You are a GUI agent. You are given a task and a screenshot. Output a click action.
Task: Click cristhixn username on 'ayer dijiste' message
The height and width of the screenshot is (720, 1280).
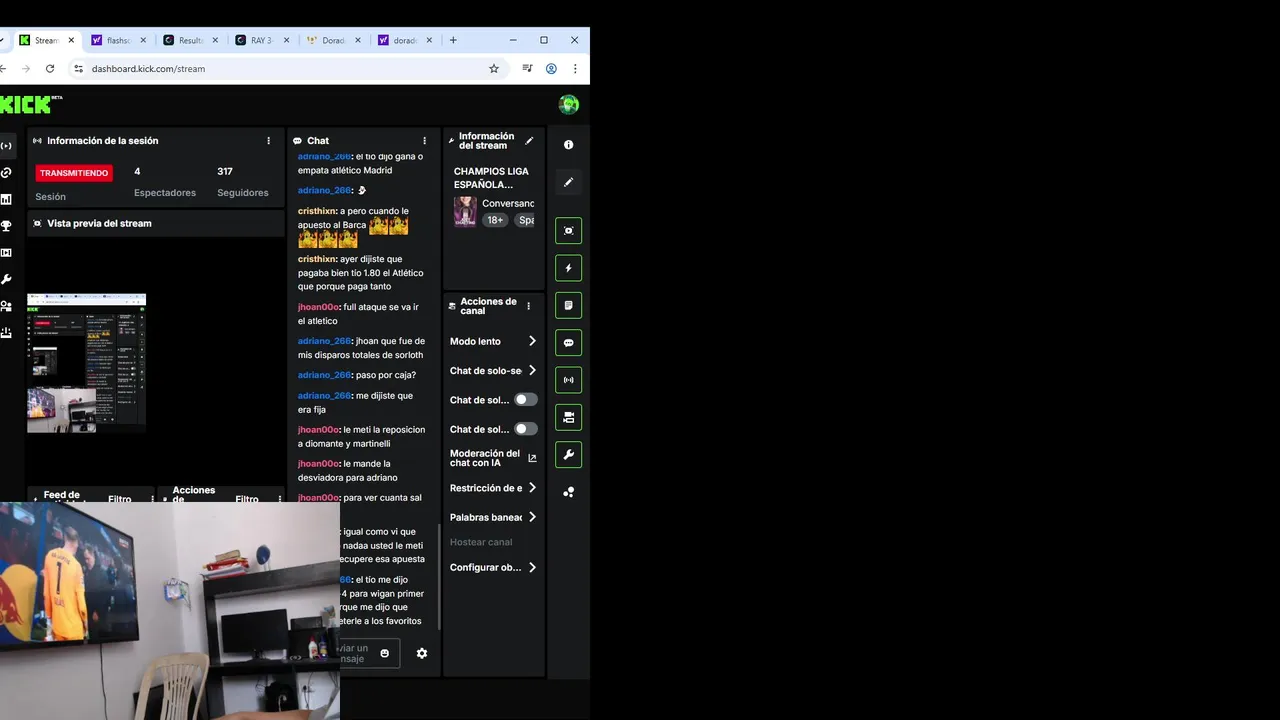click(x=316, y=259)
